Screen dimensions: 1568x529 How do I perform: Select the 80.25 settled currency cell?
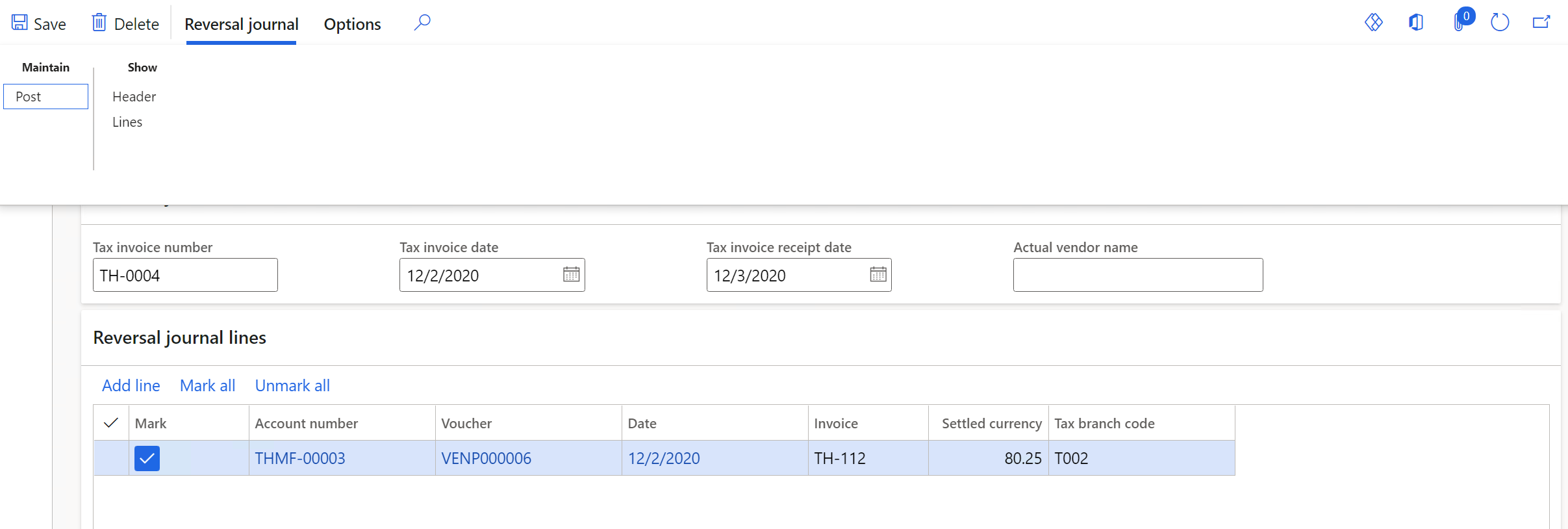(989, 458)
